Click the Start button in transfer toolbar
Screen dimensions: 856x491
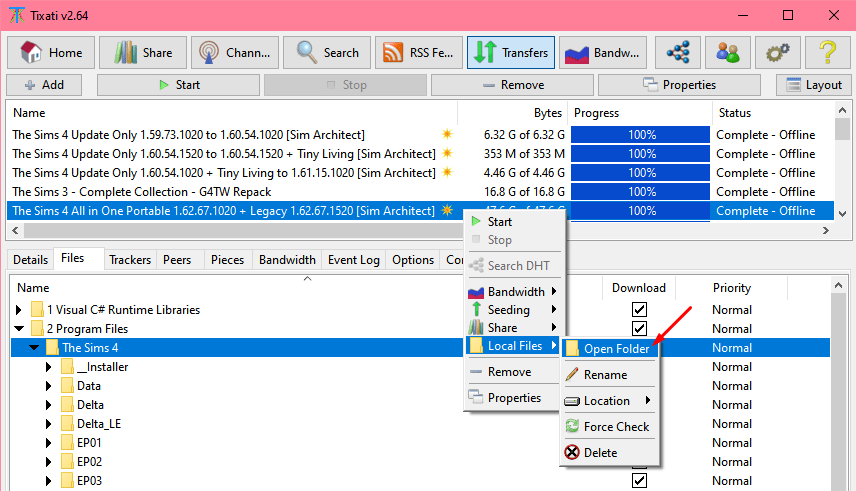click(179, 85)
